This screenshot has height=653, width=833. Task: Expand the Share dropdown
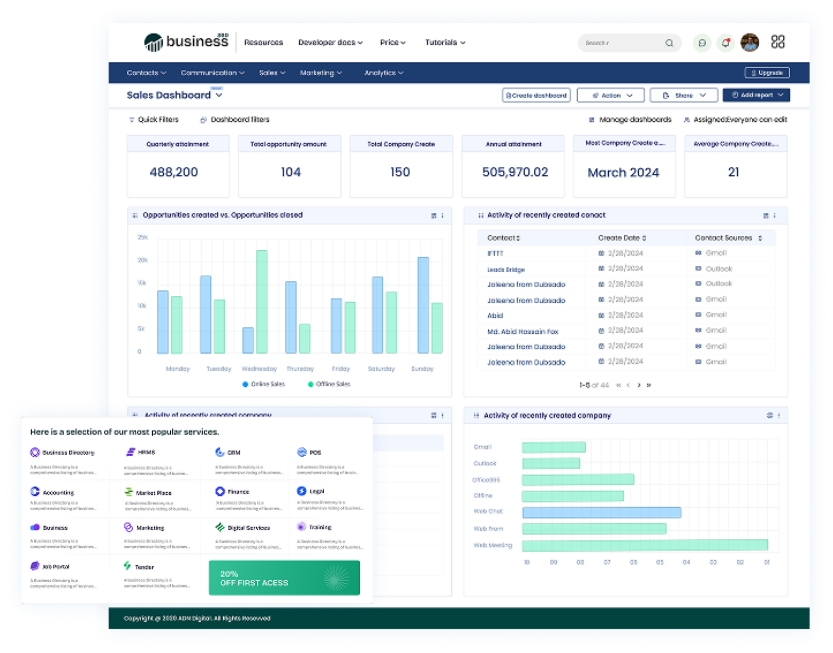(x=683, y=95)
